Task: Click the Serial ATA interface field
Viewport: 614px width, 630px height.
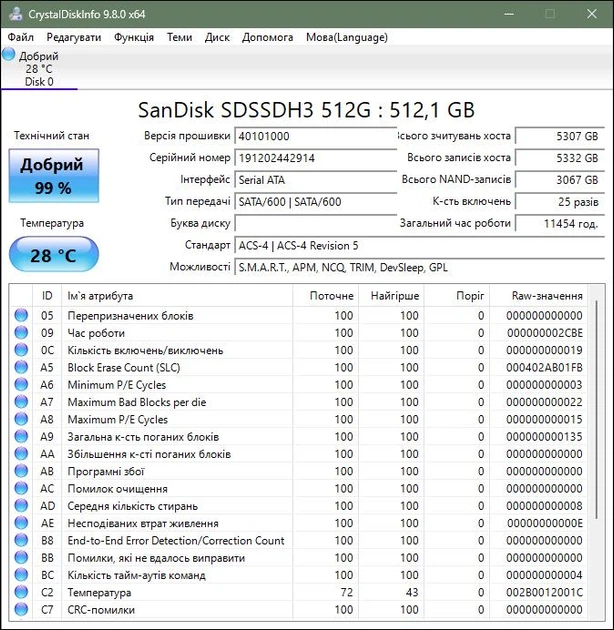Action: [x=316, y=180]
